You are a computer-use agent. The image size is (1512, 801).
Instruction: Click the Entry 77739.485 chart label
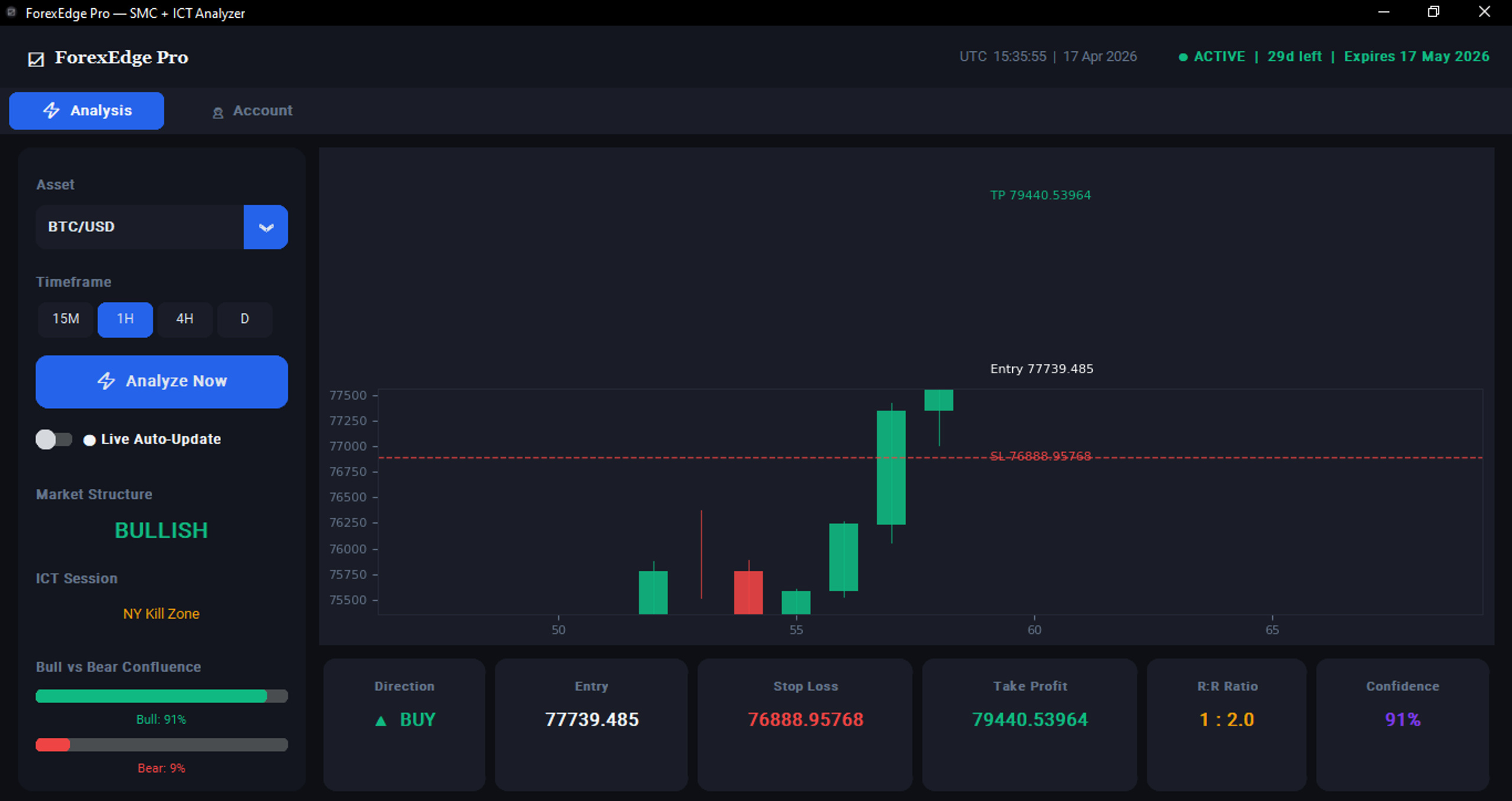(1041, 369)
